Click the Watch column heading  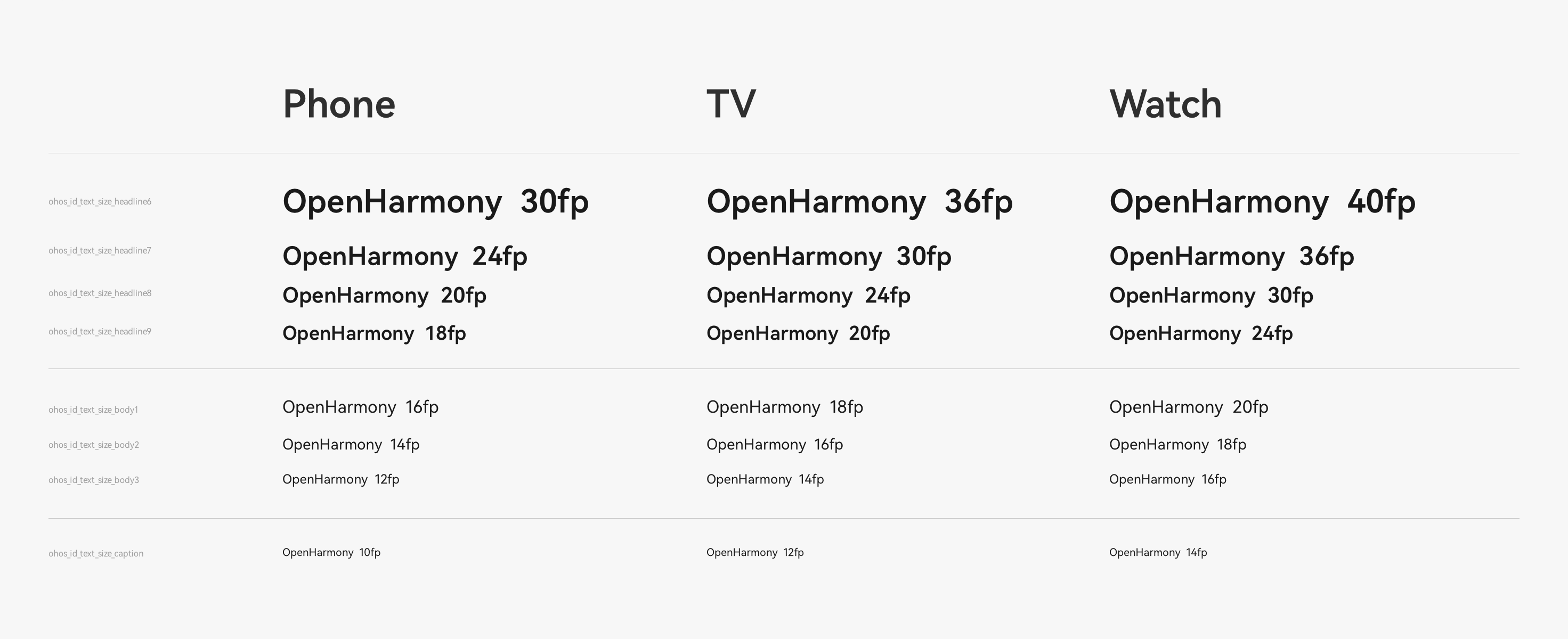[1165, 104]
